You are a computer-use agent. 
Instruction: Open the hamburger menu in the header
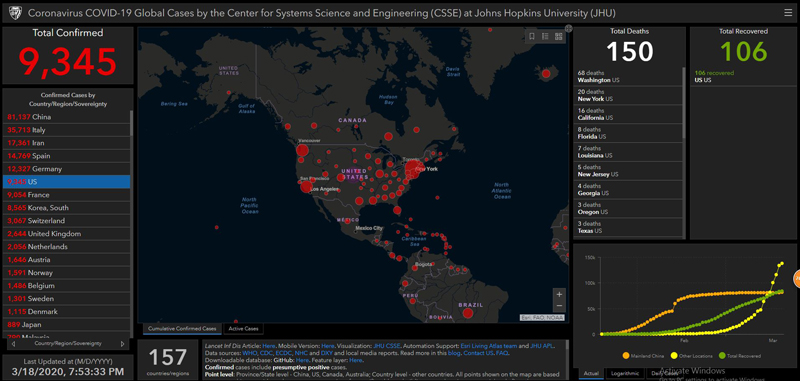pos(788,13)
